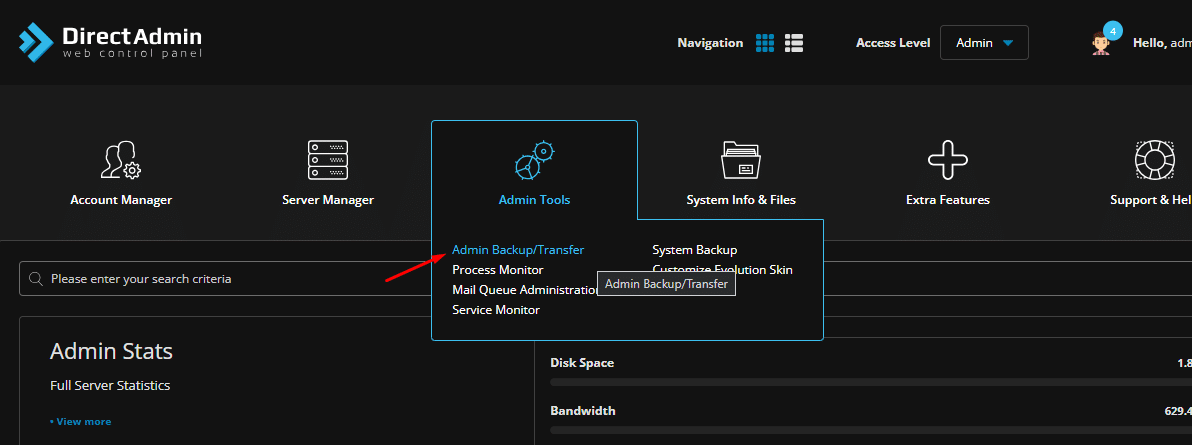Click the Bandwidth usage bar

coord(871,430)
